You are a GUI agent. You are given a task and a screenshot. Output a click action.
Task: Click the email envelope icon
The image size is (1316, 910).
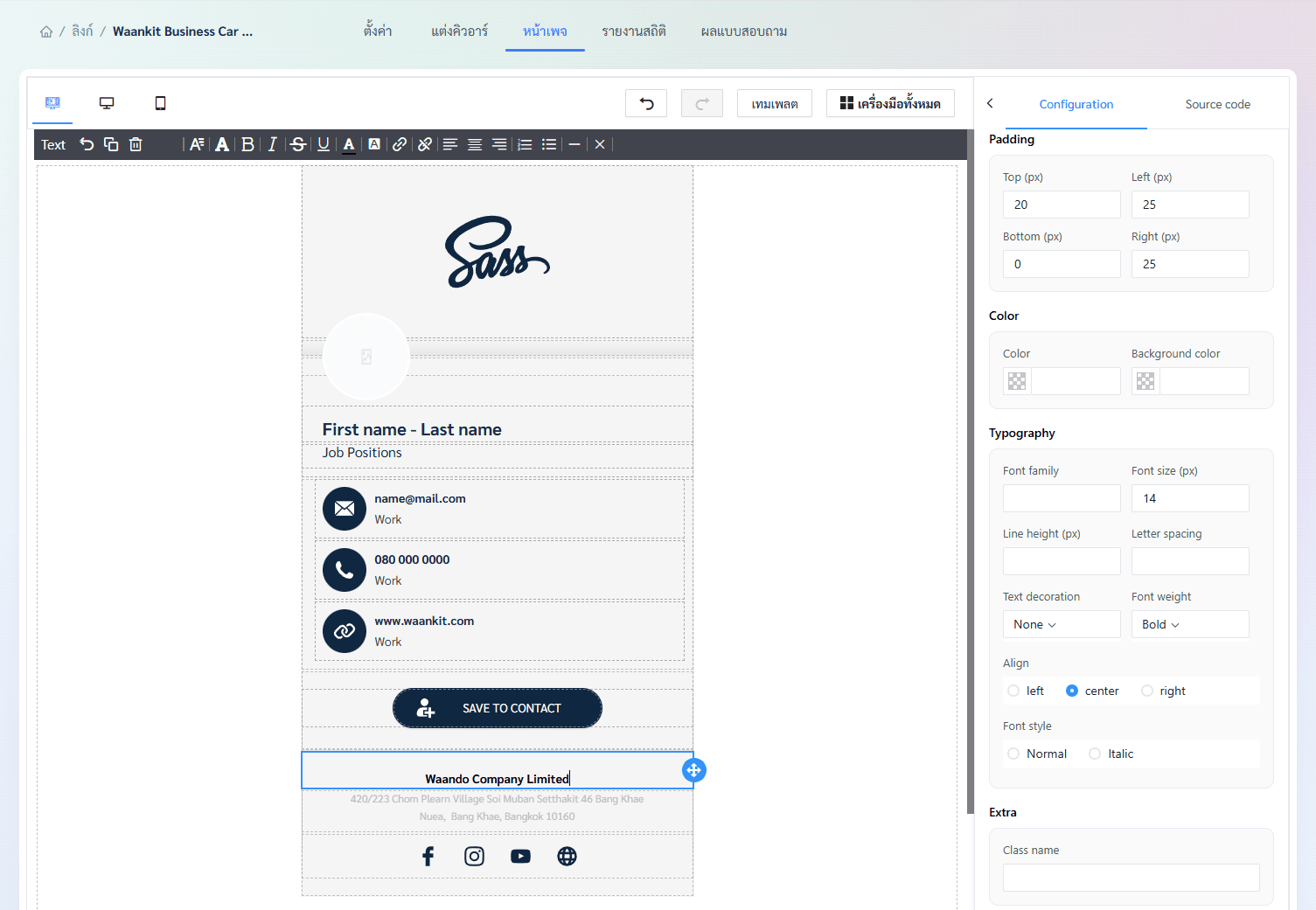tap(345, 509)
